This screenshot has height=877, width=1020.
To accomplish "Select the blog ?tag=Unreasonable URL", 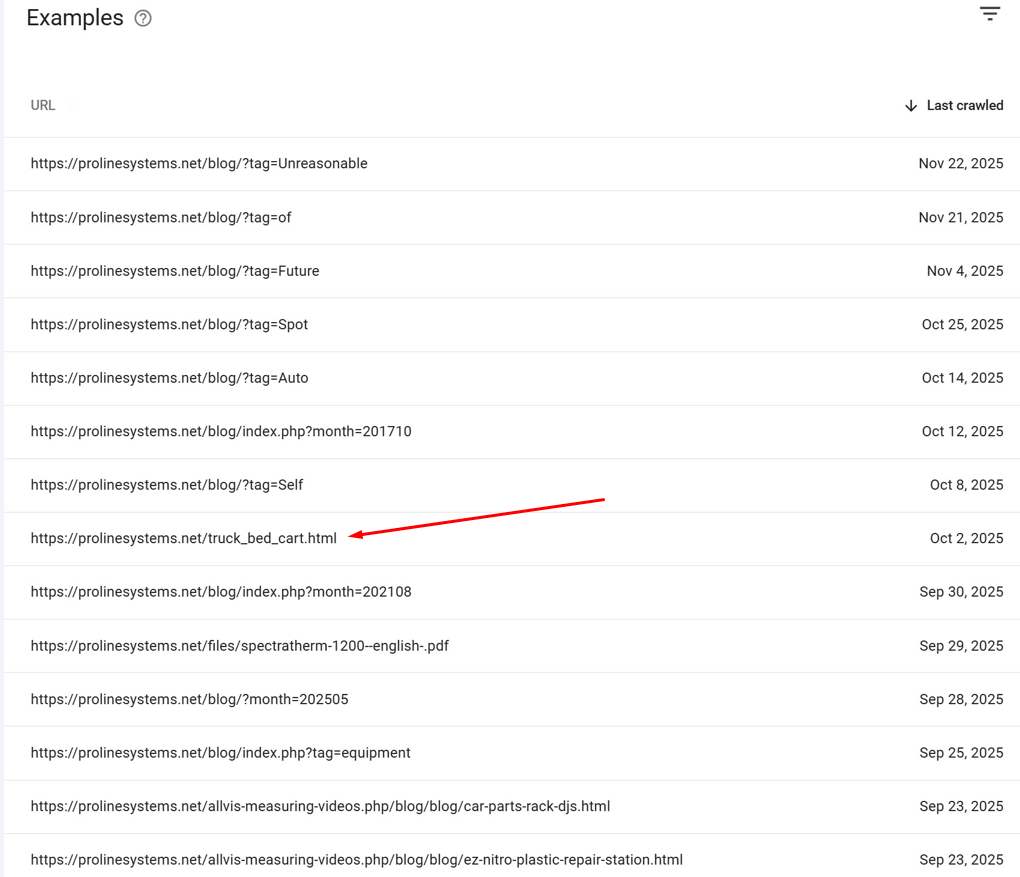I will coord(199,164).
